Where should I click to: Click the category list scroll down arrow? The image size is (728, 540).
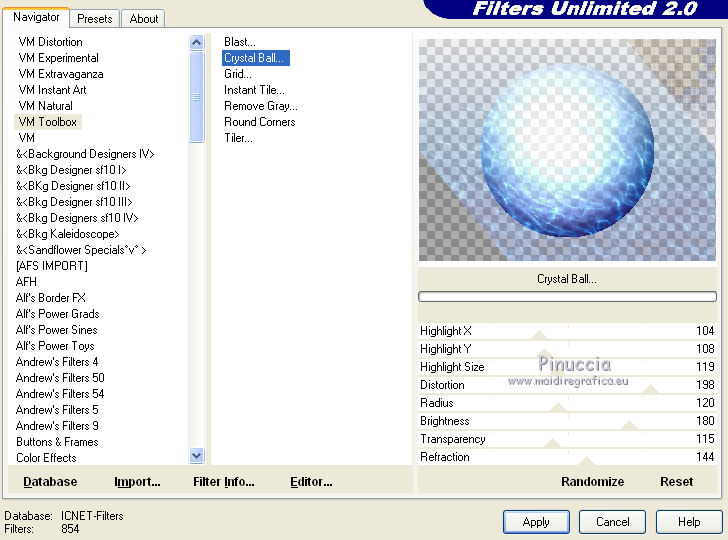197,455
